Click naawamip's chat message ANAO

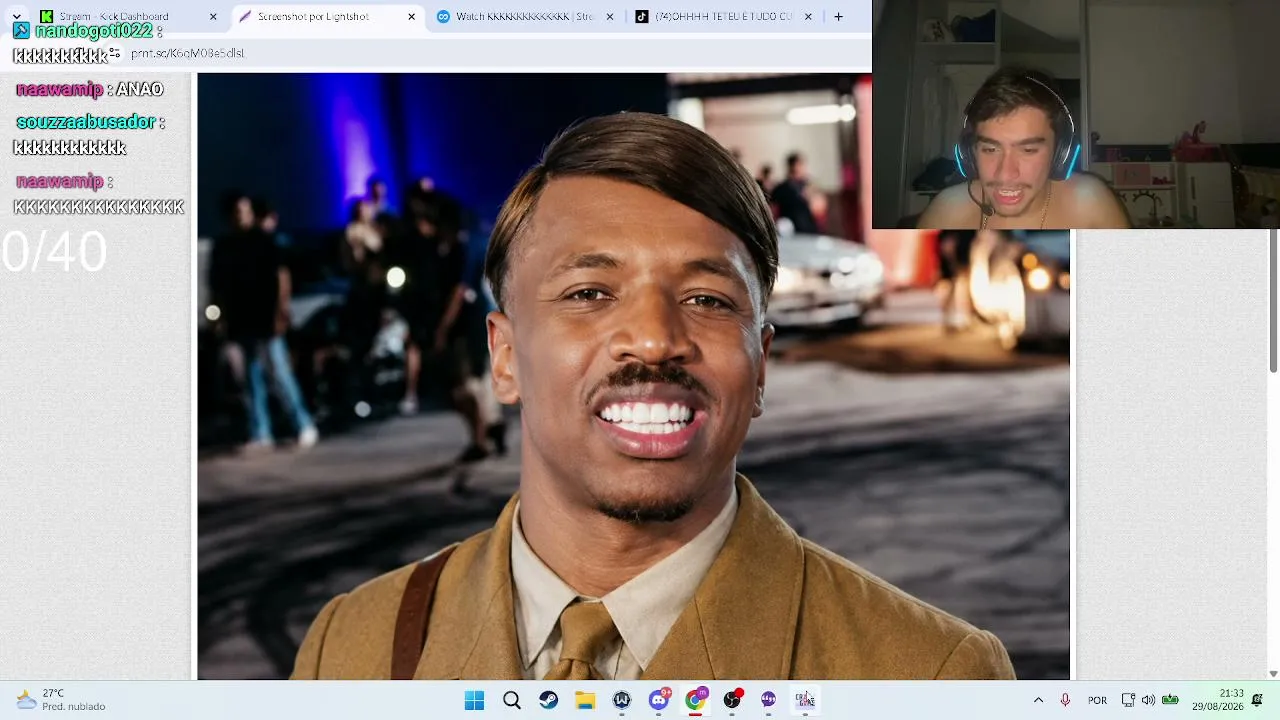140,90
